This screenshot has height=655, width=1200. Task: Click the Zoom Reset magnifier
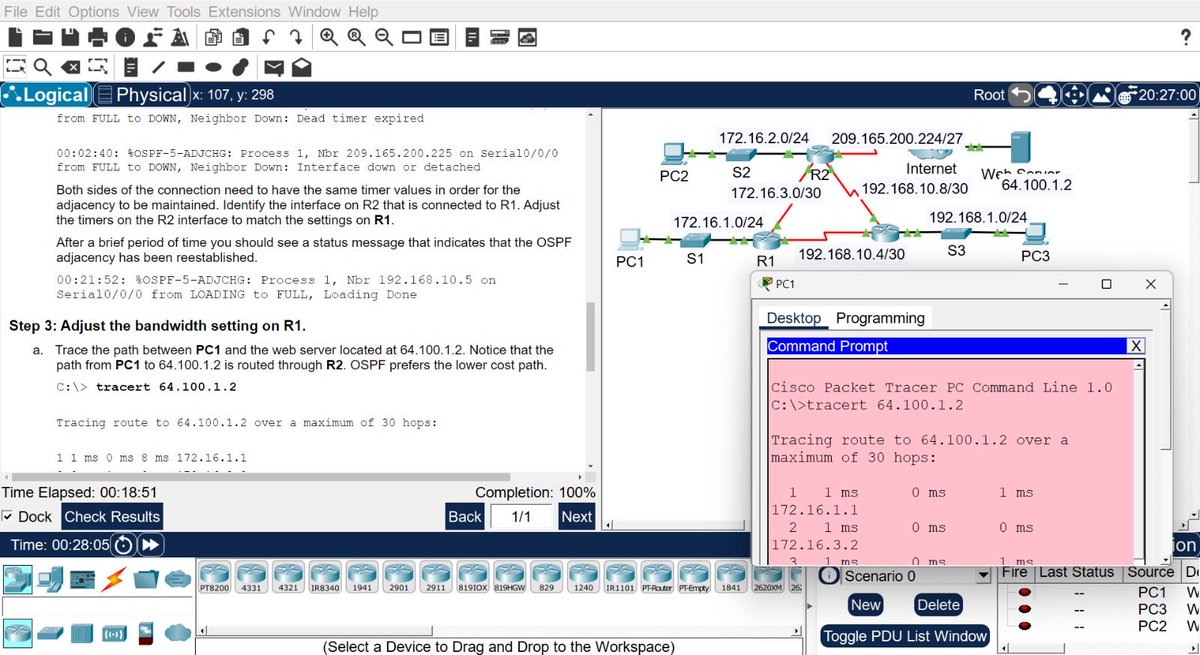[x=356, y=37]
